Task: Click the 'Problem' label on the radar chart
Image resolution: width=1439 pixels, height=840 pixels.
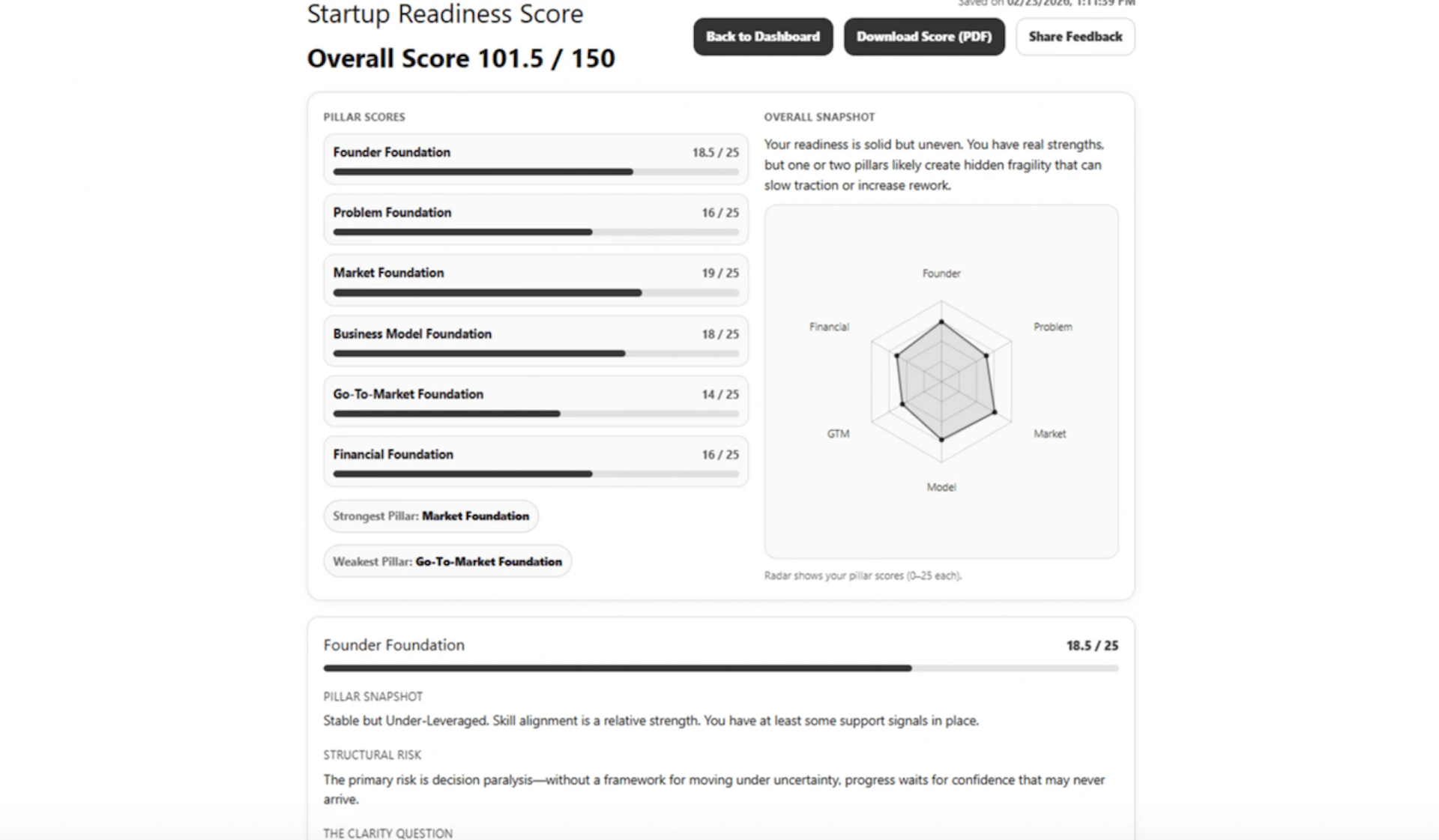Action: tap(1053, 327)
